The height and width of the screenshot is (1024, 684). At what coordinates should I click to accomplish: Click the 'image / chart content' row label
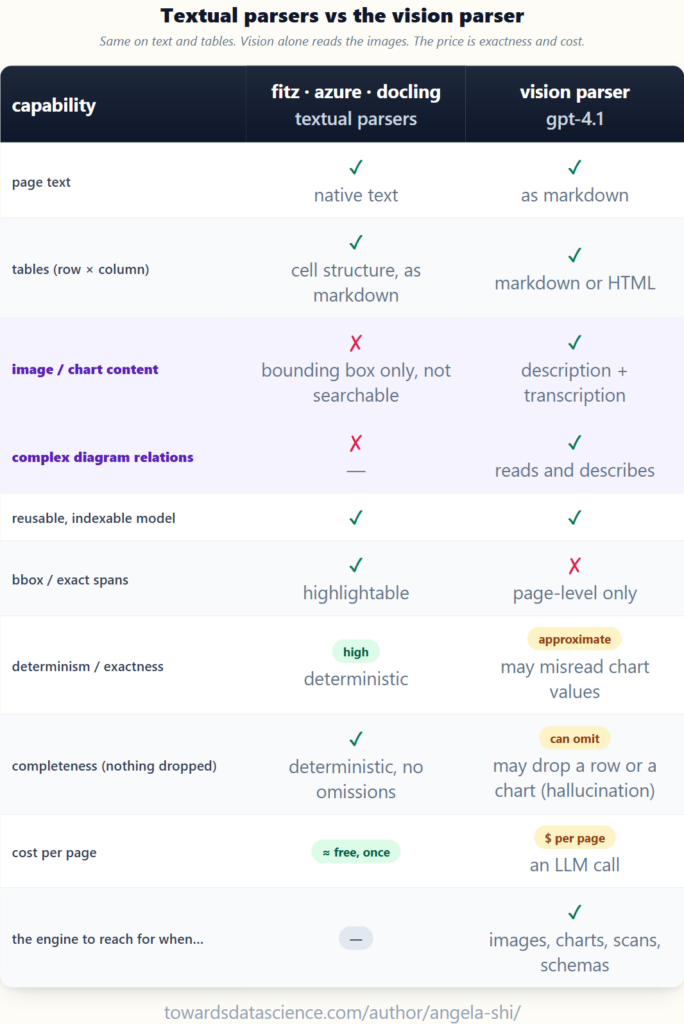pos(85,370)
